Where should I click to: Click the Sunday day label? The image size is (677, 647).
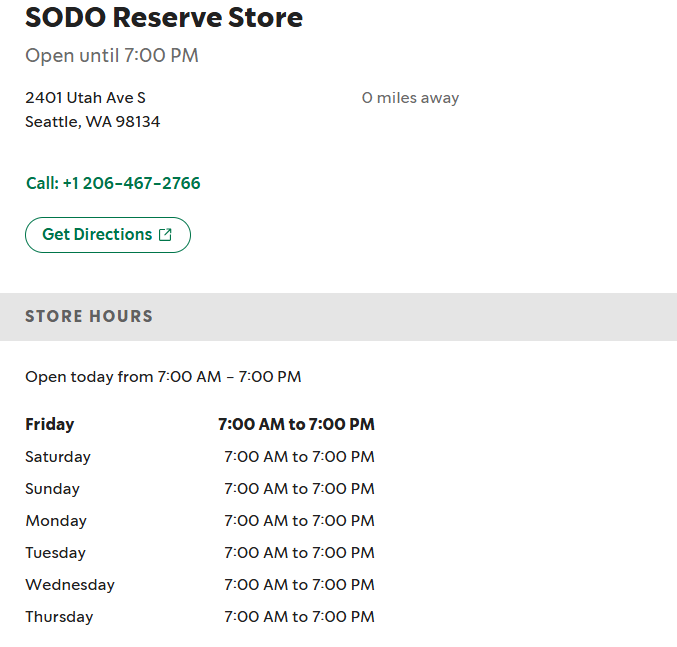(x=52, y=489)
